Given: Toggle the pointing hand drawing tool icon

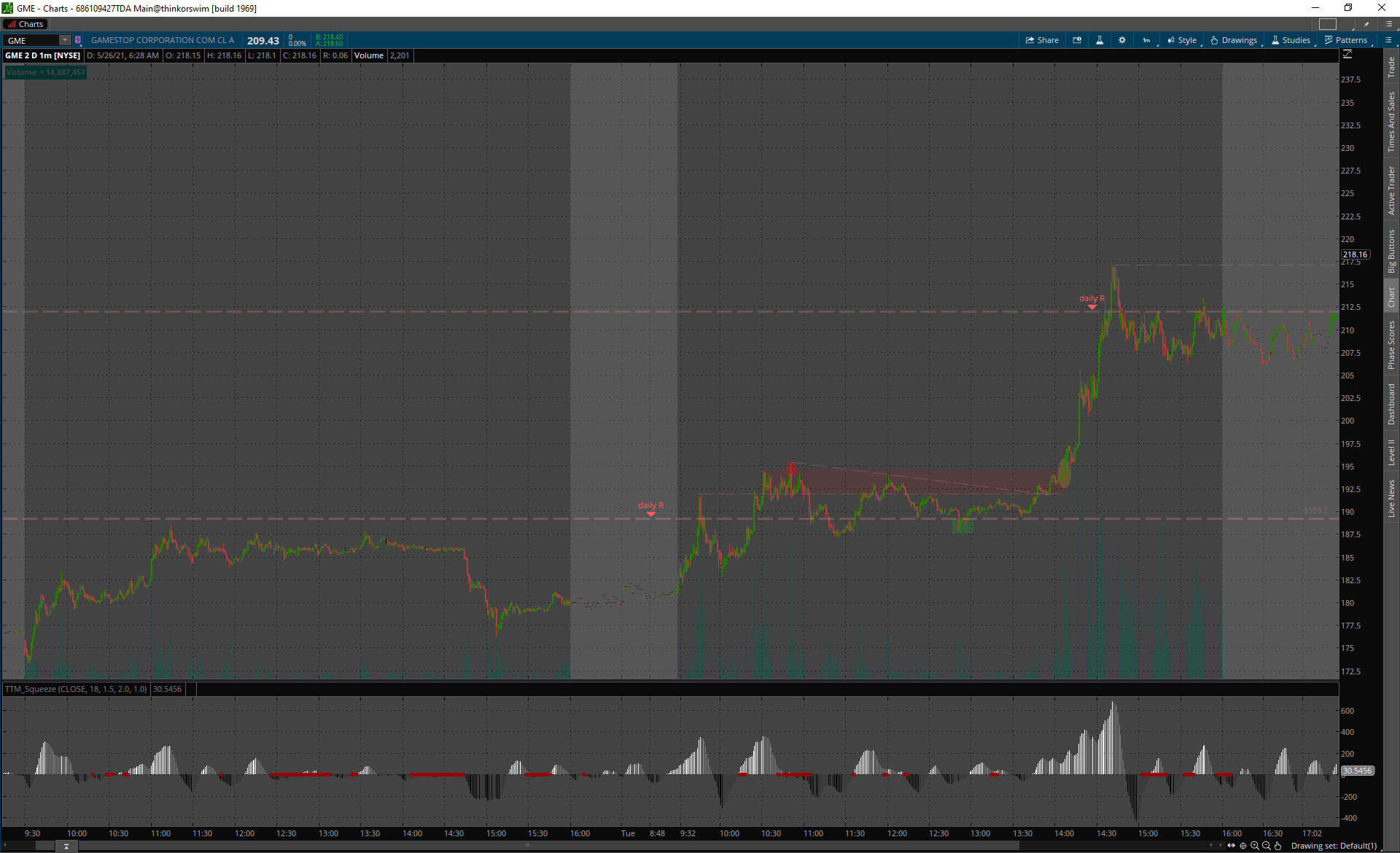Looking at the screenshot, I should 1277,846.
